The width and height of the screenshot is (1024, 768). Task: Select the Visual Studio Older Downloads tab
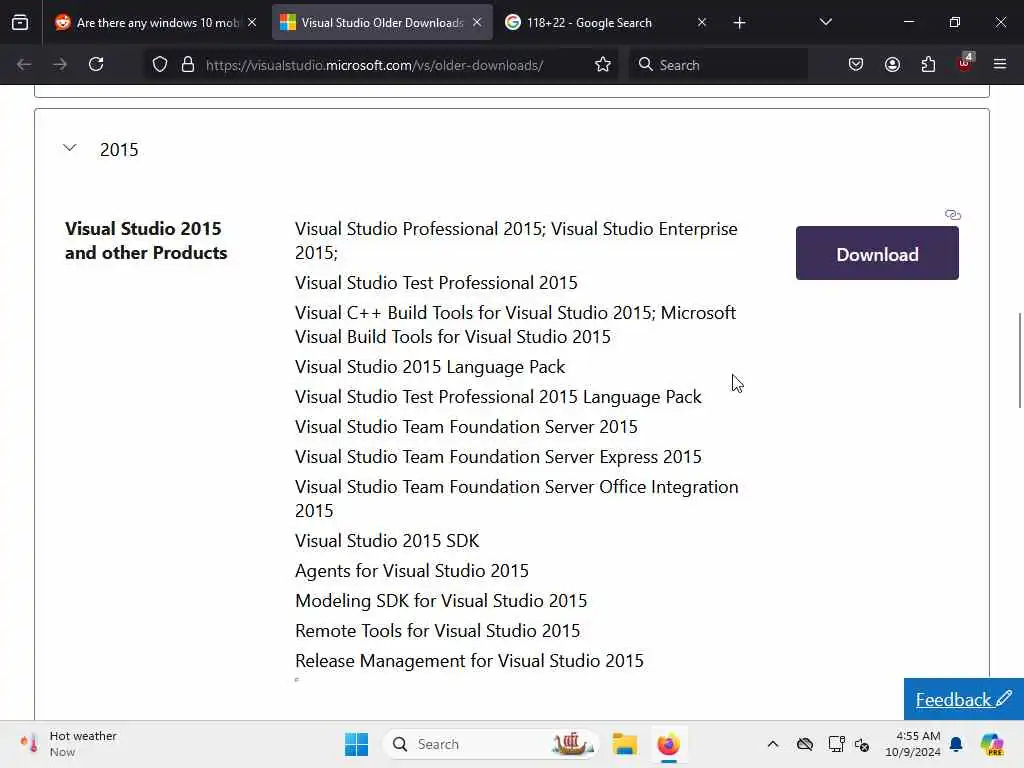tap(382, 23)
